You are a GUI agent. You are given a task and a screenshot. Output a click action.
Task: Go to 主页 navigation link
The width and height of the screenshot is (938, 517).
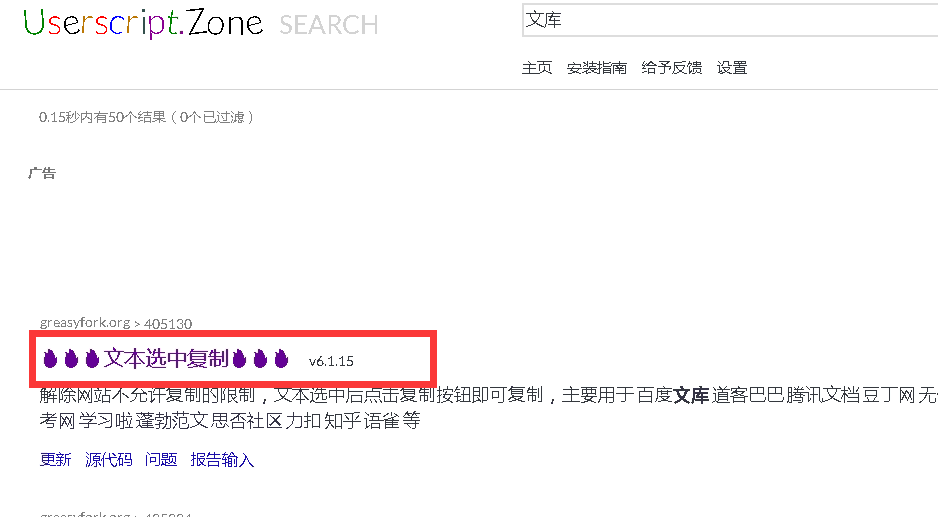click(x=537, y=68)
